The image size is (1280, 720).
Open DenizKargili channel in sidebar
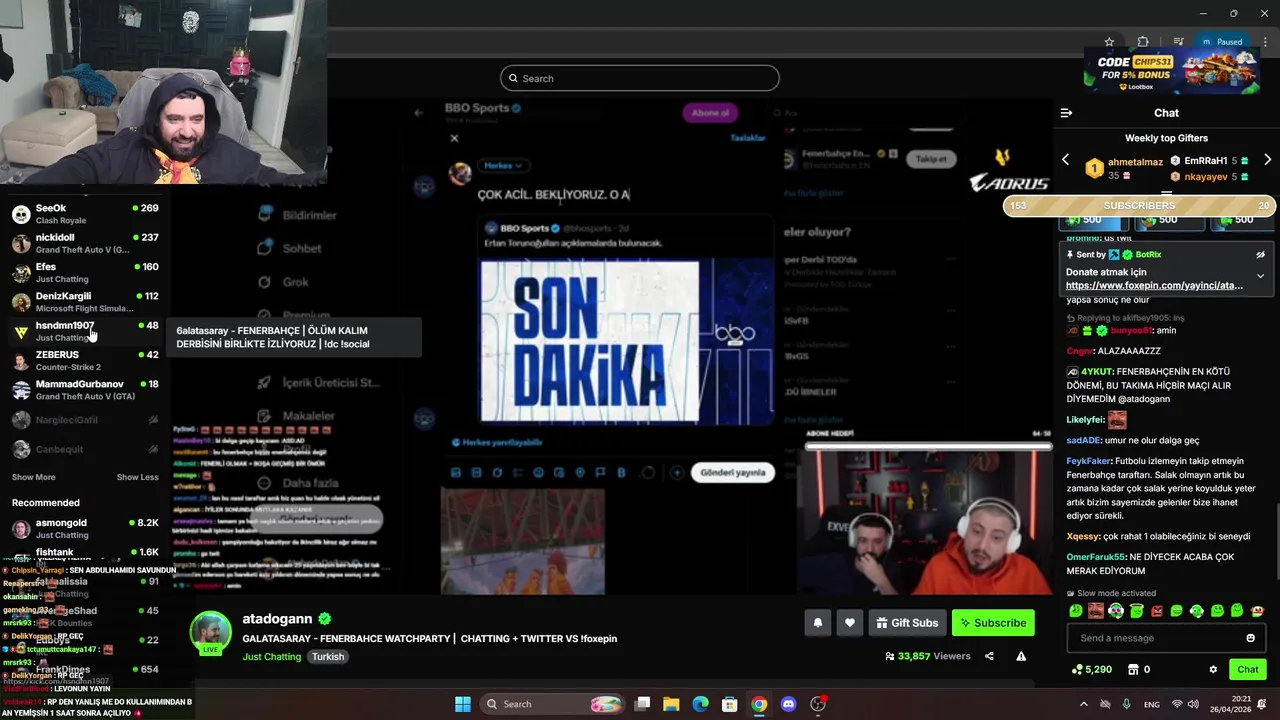(x=85, y=302)
